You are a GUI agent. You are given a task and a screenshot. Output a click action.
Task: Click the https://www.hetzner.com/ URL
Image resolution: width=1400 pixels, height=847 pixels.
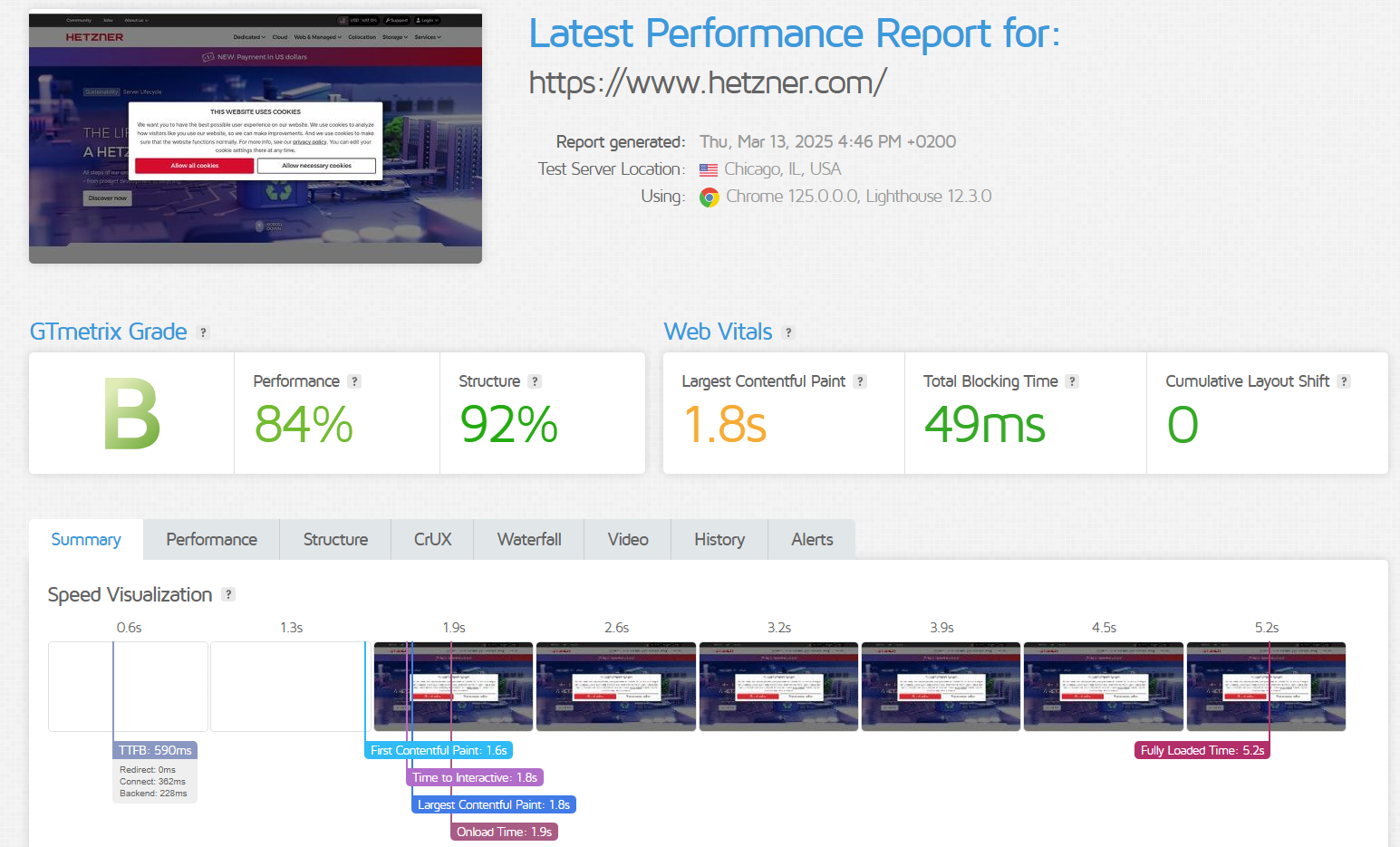pos(708,82)
